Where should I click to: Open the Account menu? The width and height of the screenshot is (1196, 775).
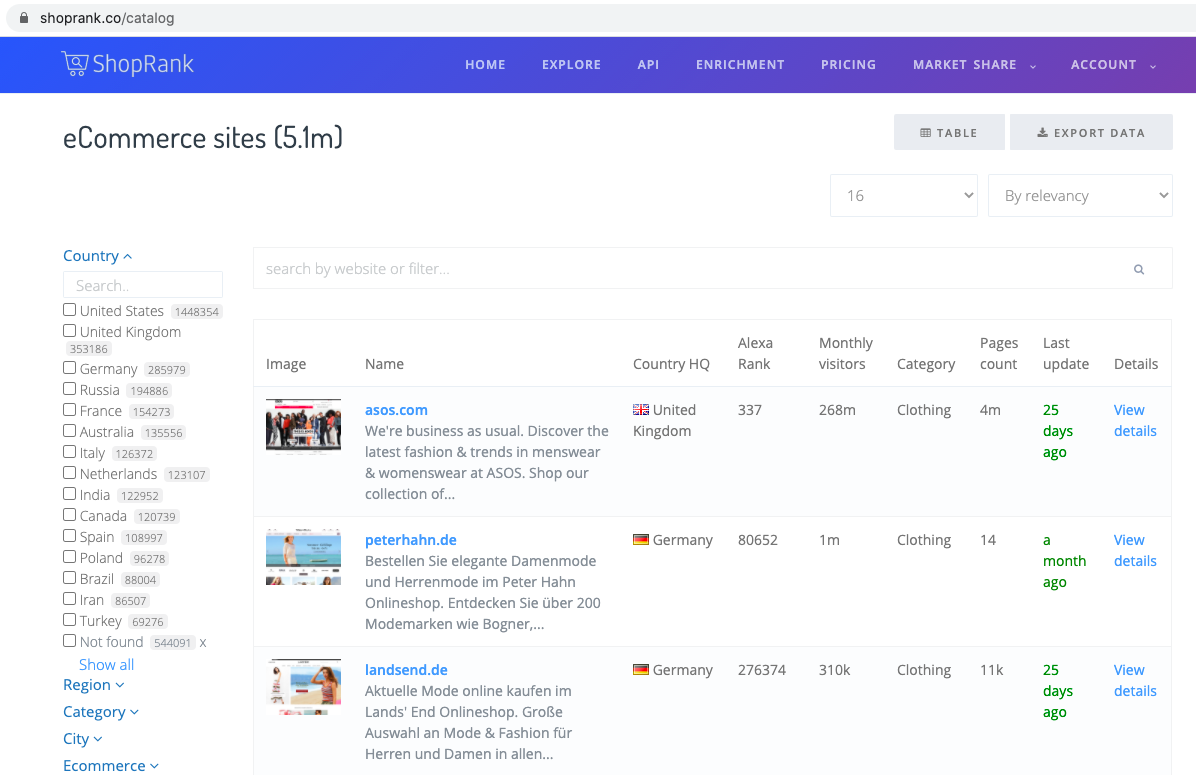pos(1113,65)
